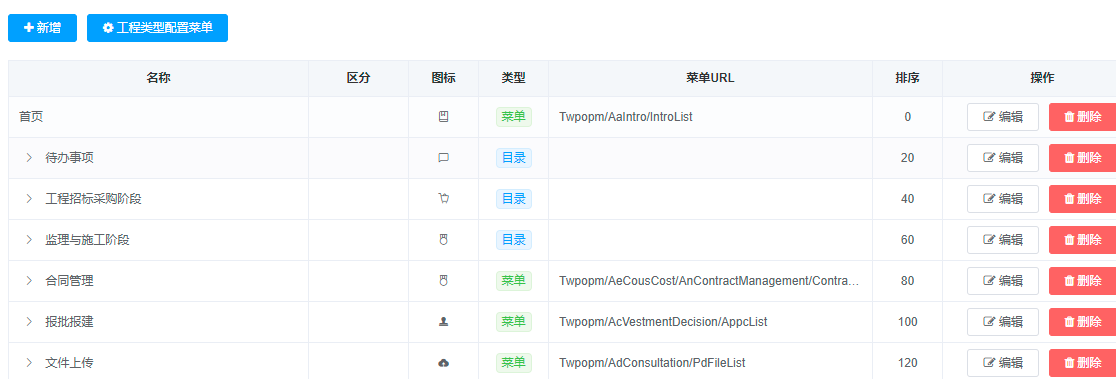Click the 菜单URL column header
The height and width of the screenshot is (379, 1116).
coord(710,78)
